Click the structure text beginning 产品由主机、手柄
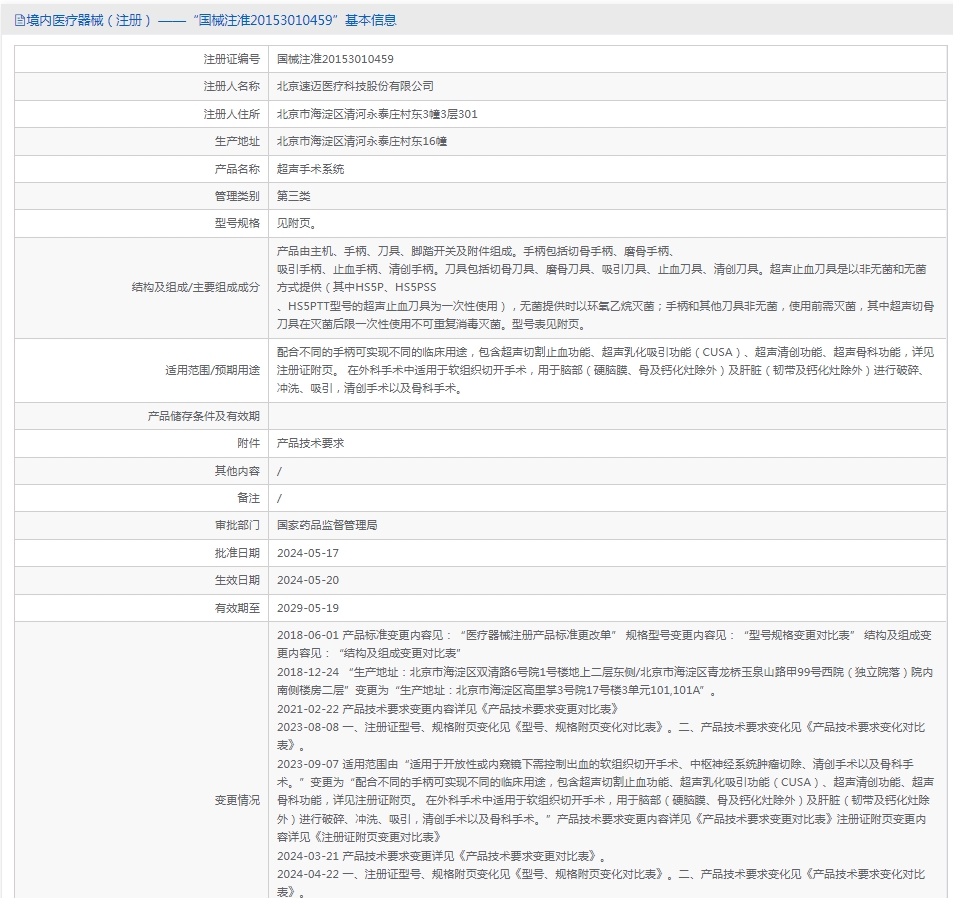The image size is (953, 898). click(x=605, y=287)
